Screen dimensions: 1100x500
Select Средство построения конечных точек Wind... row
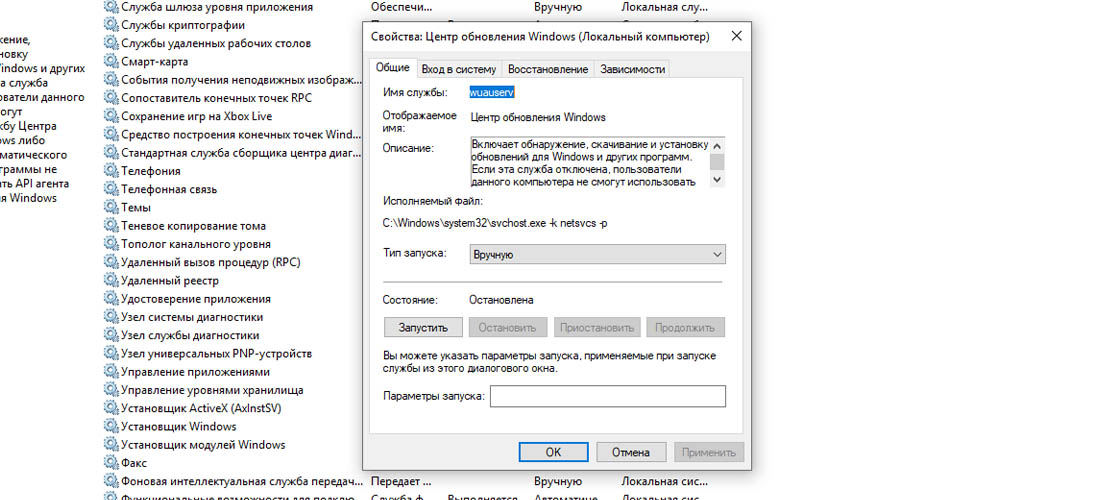click(232, 135)
